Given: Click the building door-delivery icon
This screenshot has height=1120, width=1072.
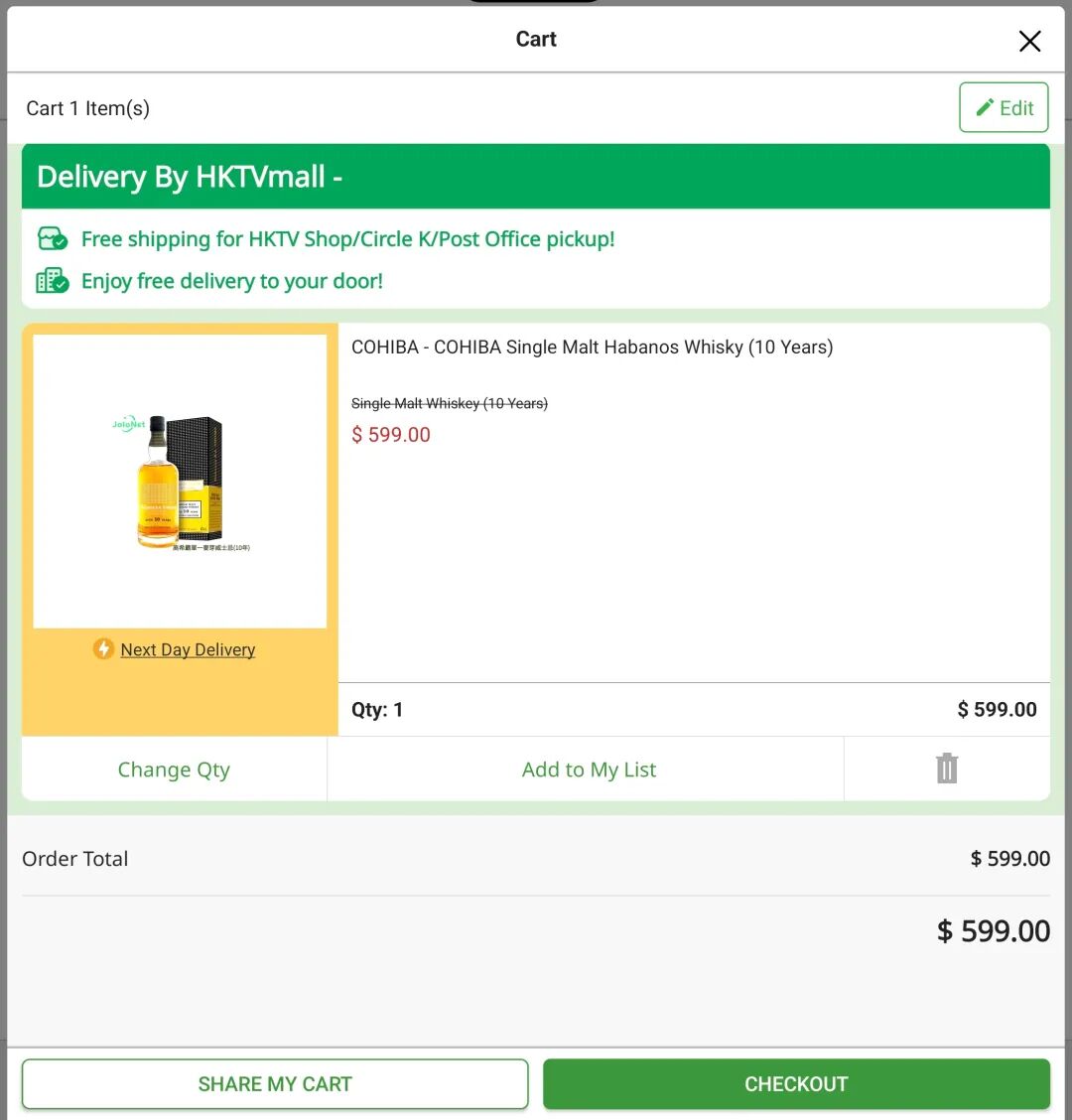Looking at the screenshot, I should (53, 281).
